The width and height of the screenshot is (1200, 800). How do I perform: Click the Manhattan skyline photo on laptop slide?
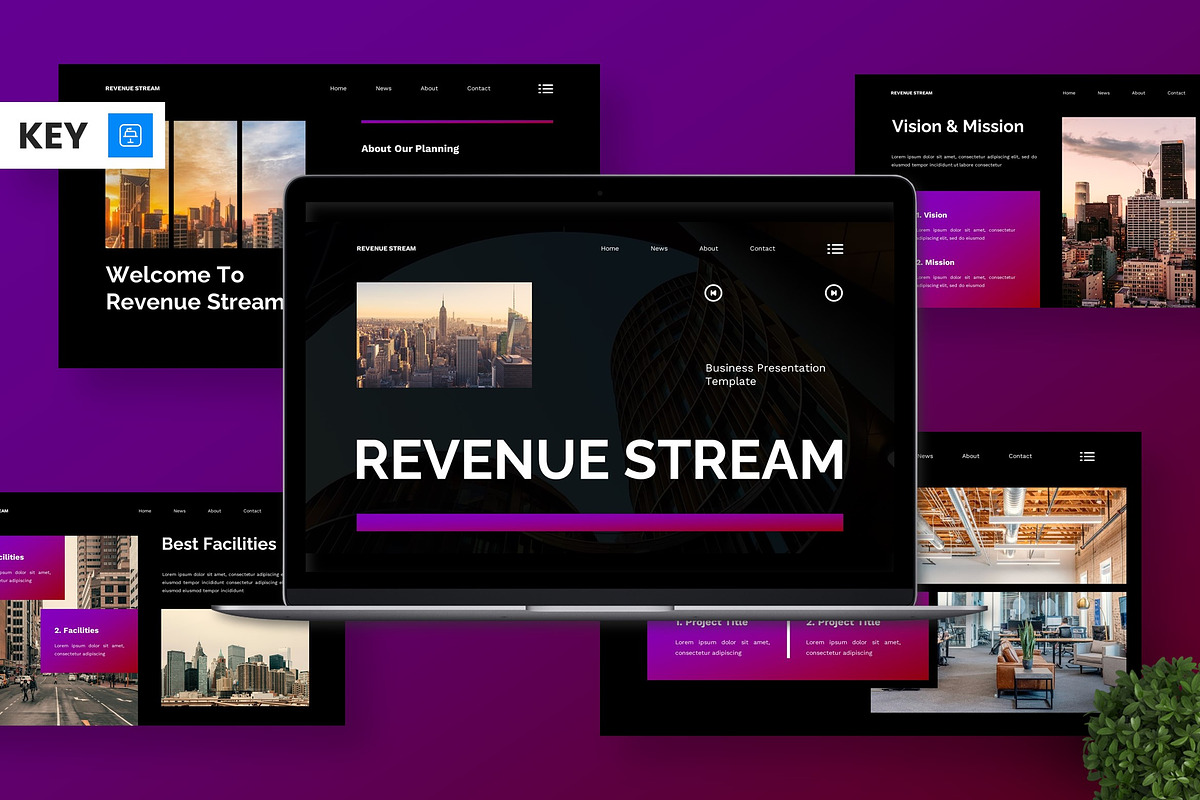tap(444, 335)
